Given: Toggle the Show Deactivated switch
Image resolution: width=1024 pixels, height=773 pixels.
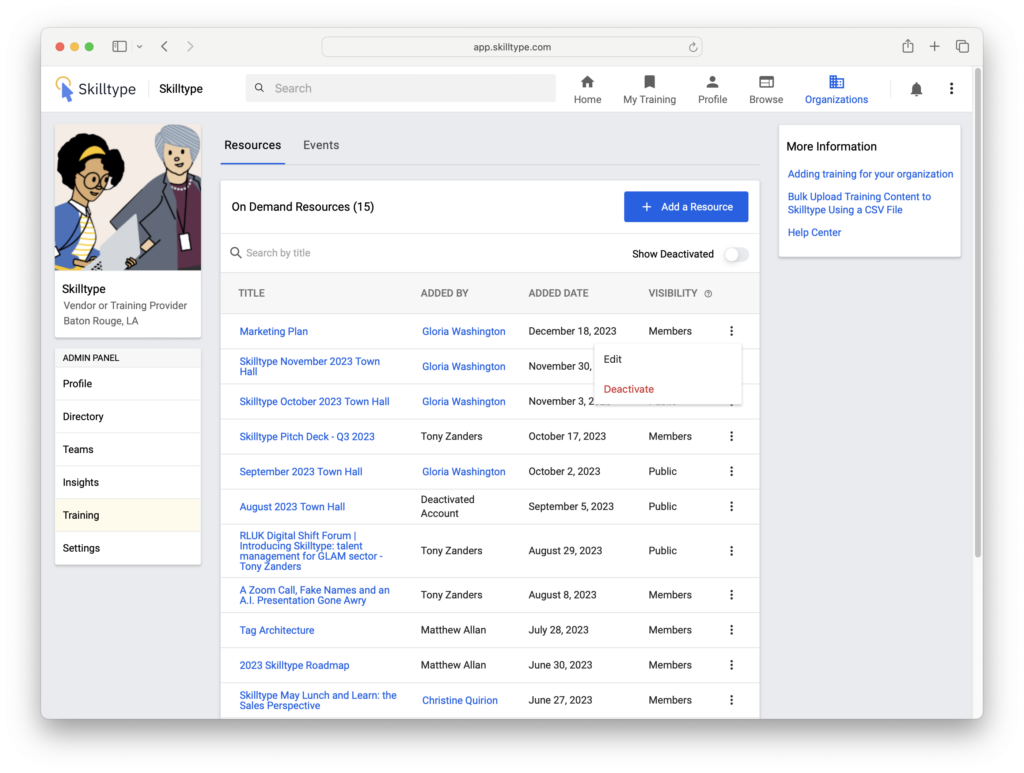Looking at the screenshot, I should click(x=735, y=254).
